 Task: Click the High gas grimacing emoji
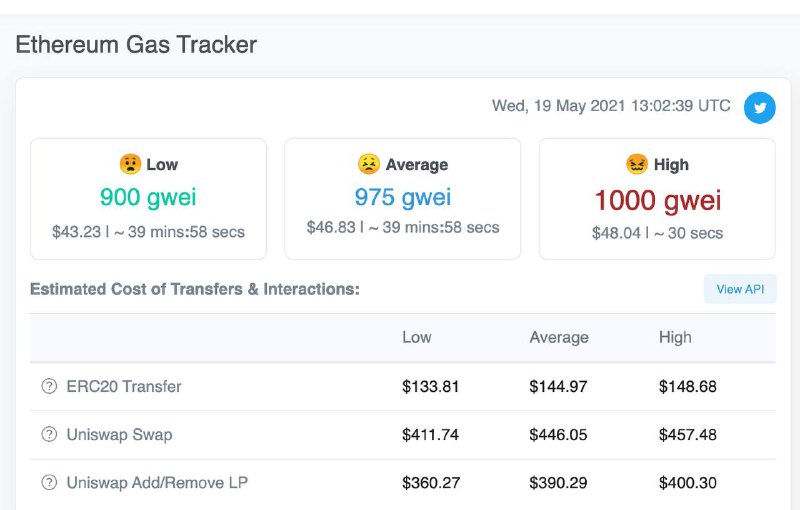tap(637, 164)
